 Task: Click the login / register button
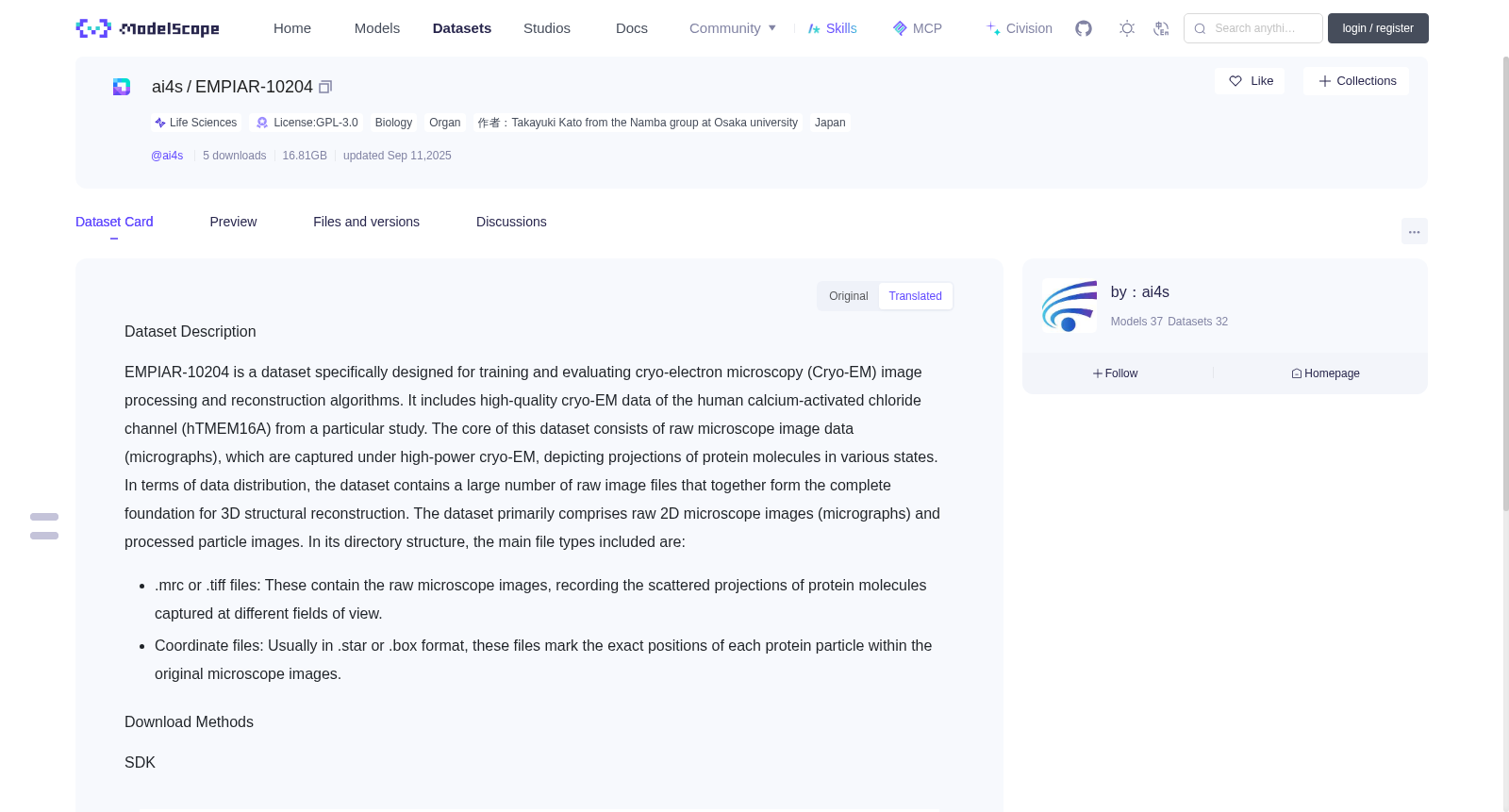tap(1378, 28)
